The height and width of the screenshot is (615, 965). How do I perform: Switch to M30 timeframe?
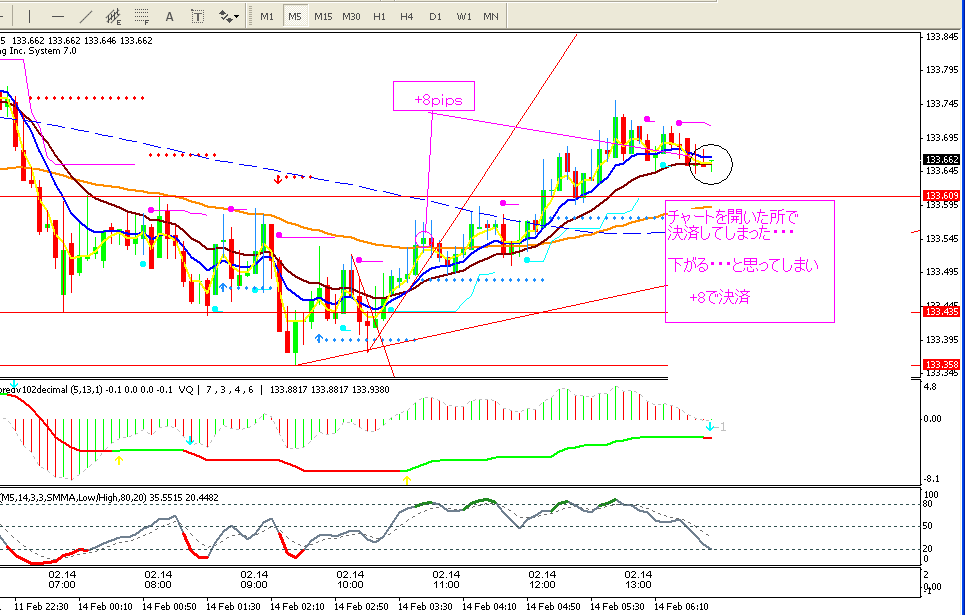point(351,17)
